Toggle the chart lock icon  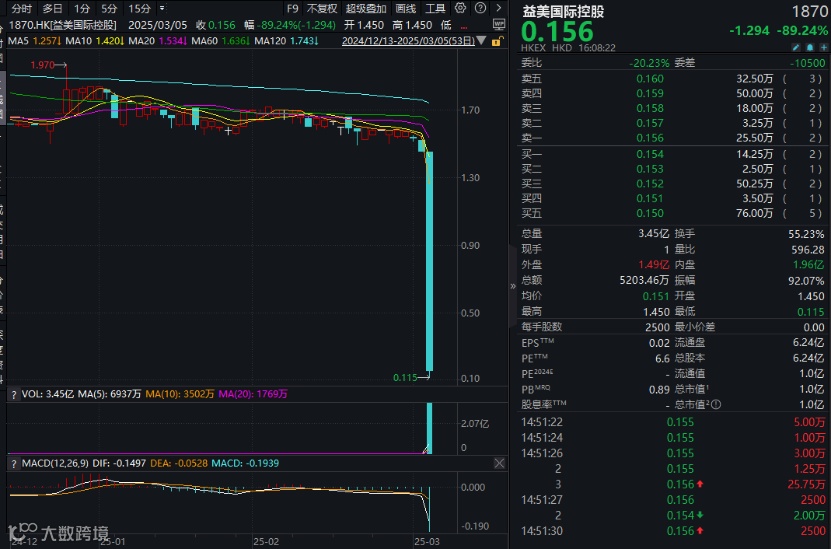pyautogui.click(x=497, y=41)
